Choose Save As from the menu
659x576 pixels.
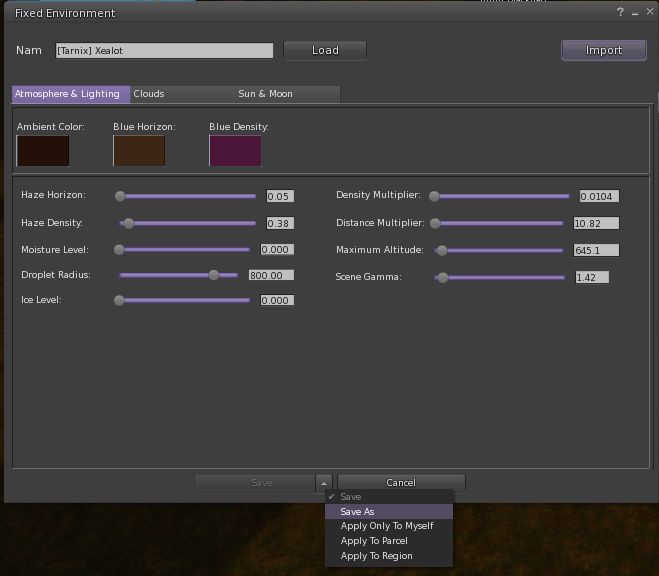(x=357, y=511)
